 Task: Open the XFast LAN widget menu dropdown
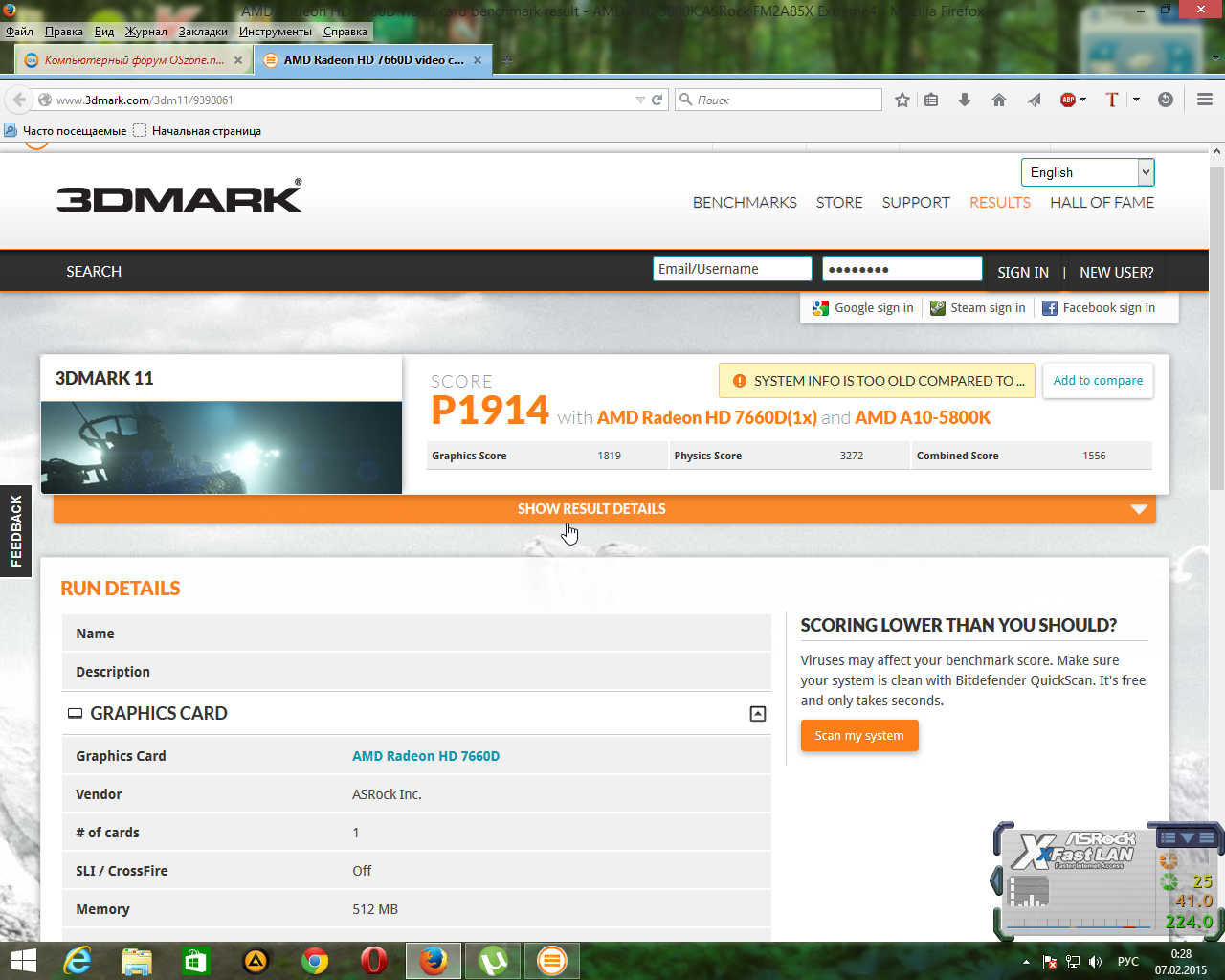1188,837
